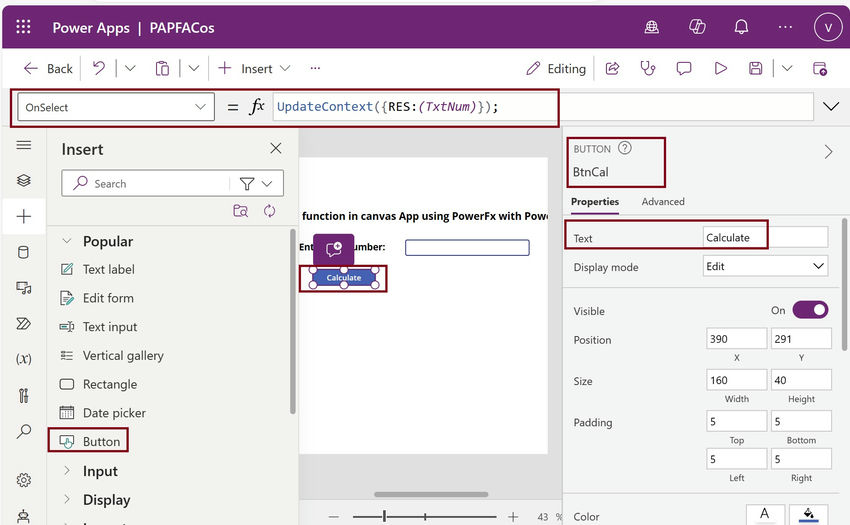Open the Comments pane

coord(684,68)
